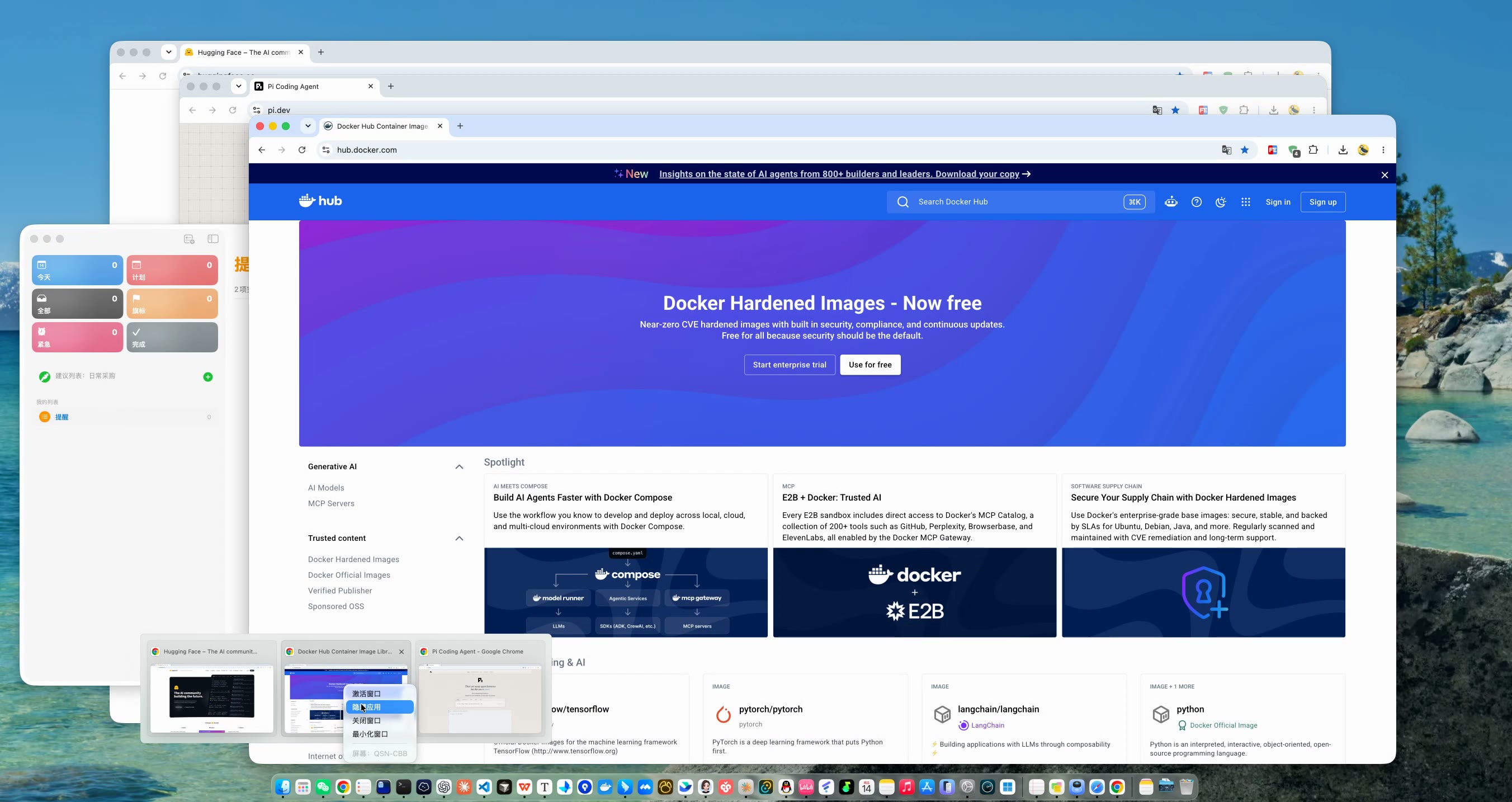Image resolution: width=1512 pixels, height=802 pixels.
Task: Open the MCP Servers filter link
Action: (331, 504)
